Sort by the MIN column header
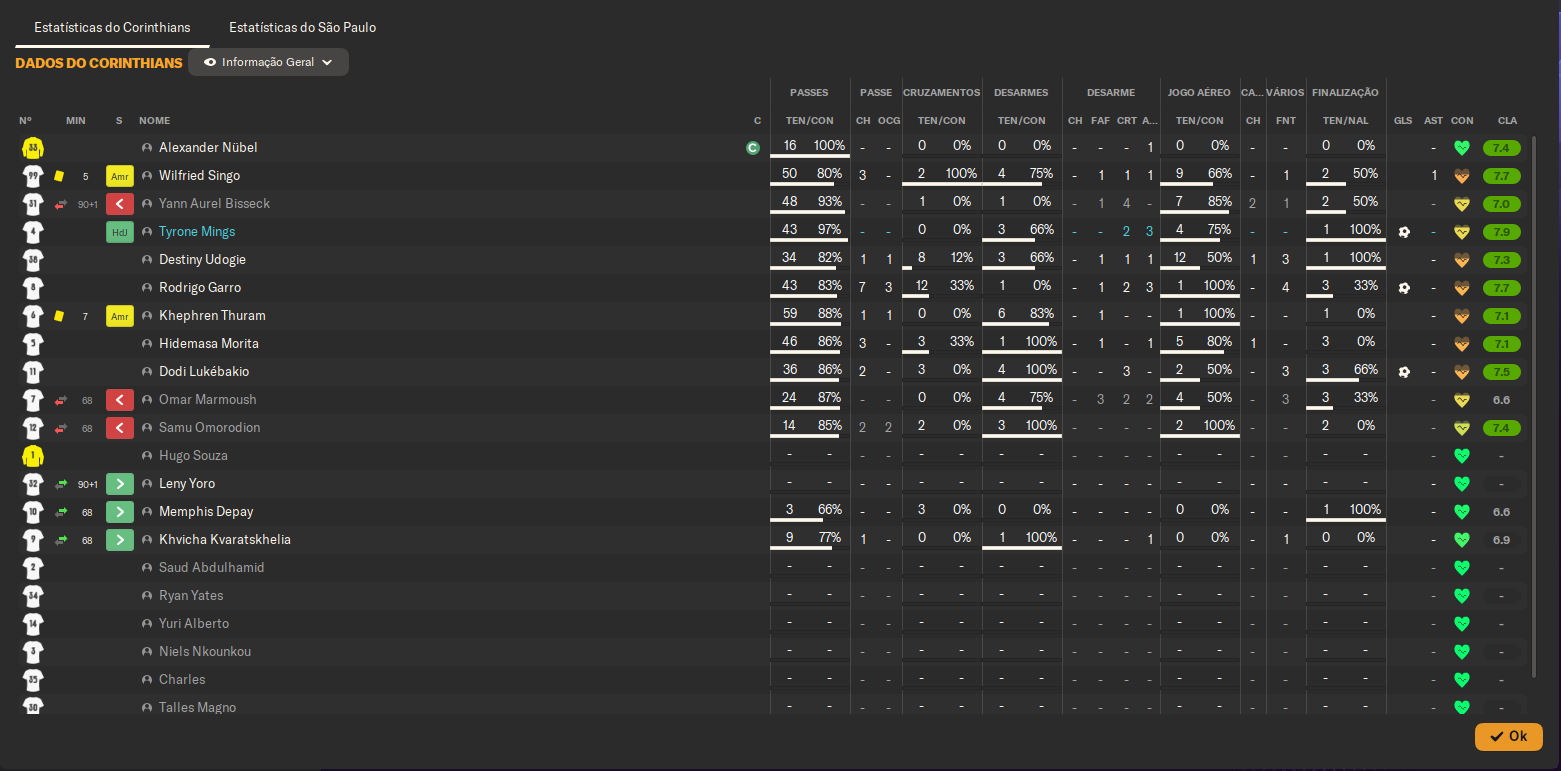This screenshot has width=1561, height=771. click(76, 121)
